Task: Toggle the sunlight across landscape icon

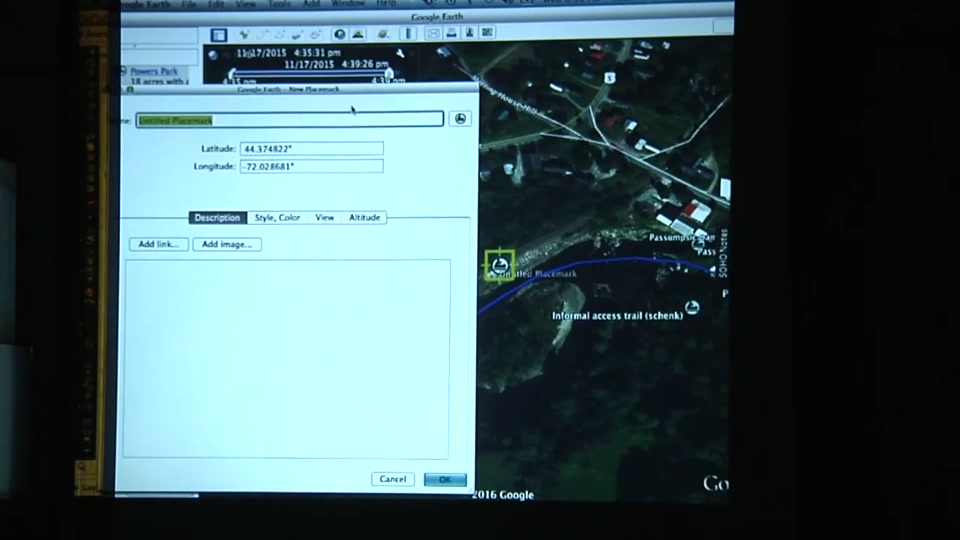Action: tap(358, 34)
